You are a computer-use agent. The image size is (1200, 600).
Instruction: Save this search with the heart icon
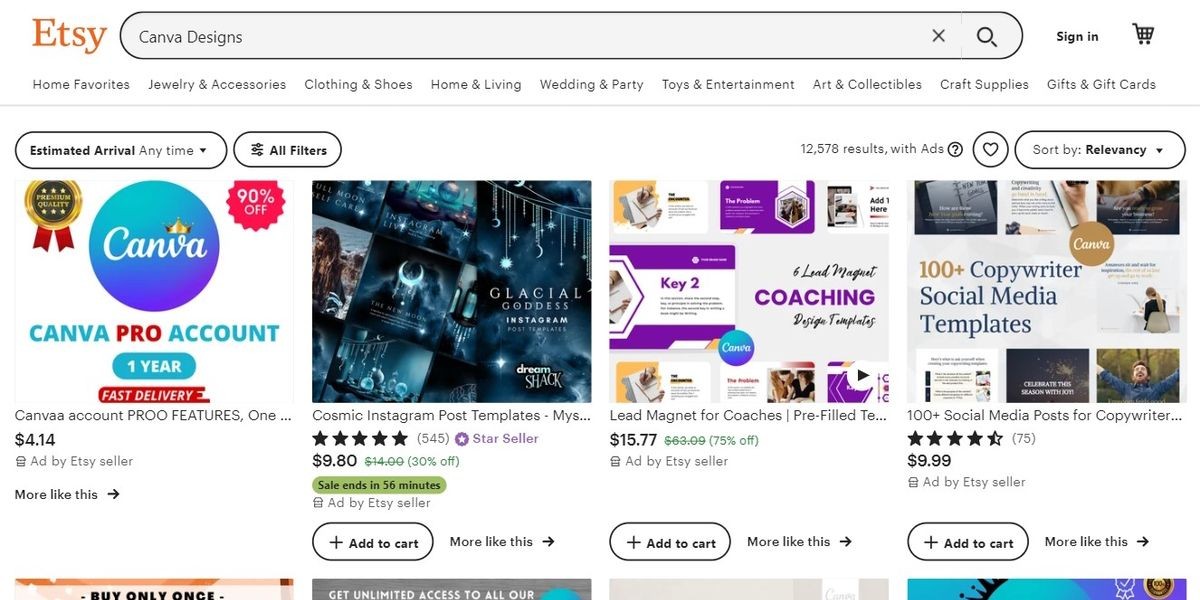pyautogui.click(x=990, y=150)
